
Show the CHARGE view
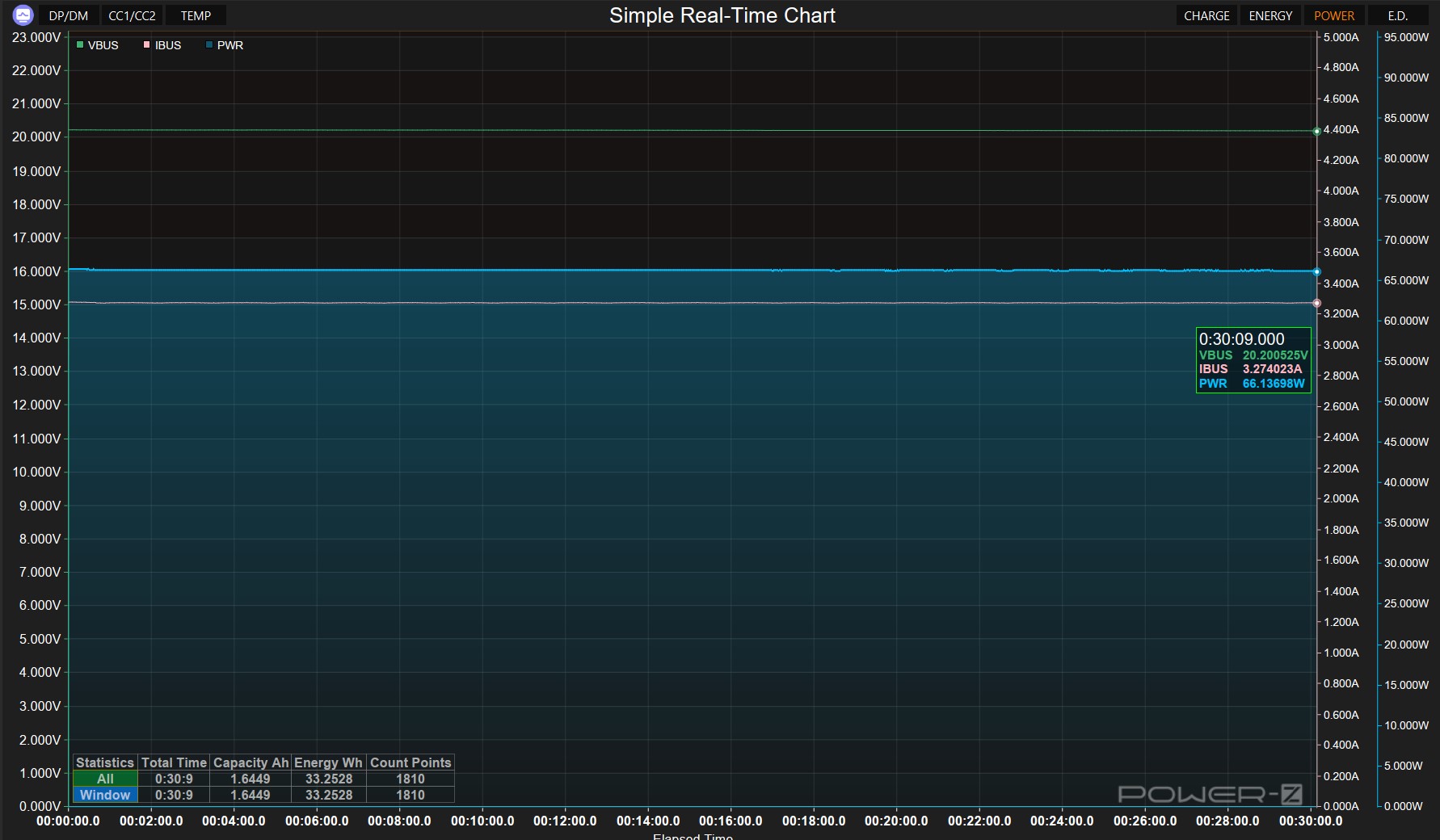pos(1206,15)
